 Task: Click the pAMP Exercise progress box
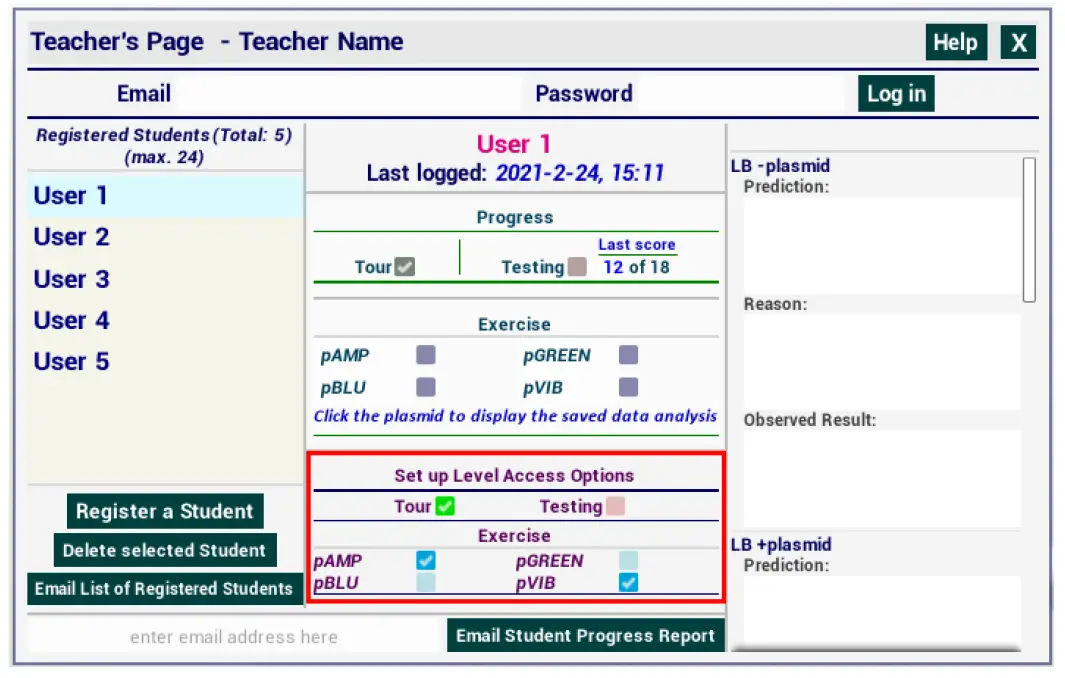click(426, 355)
